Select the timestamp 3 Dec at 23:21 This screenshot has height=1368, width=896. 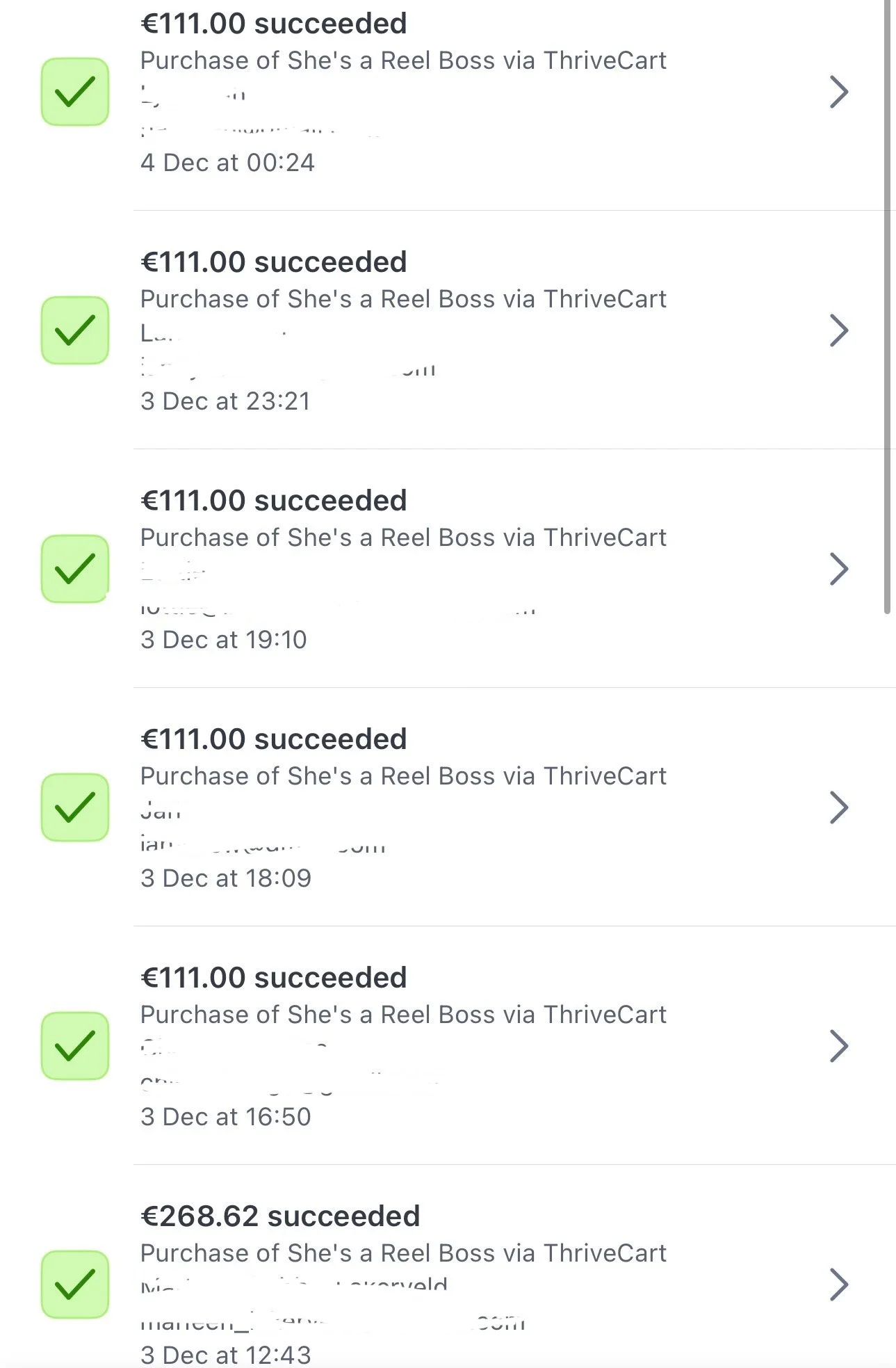[225, 401]
